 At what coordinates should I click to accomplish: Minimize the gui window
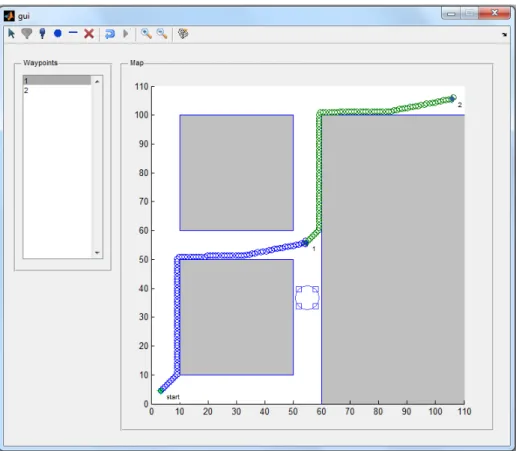451,13
